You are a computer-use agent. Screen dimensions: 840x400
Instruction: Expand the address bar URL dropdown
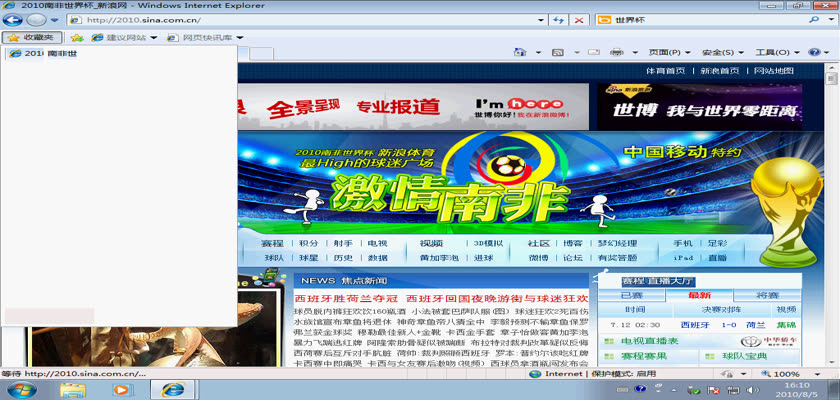pos(541,19)
